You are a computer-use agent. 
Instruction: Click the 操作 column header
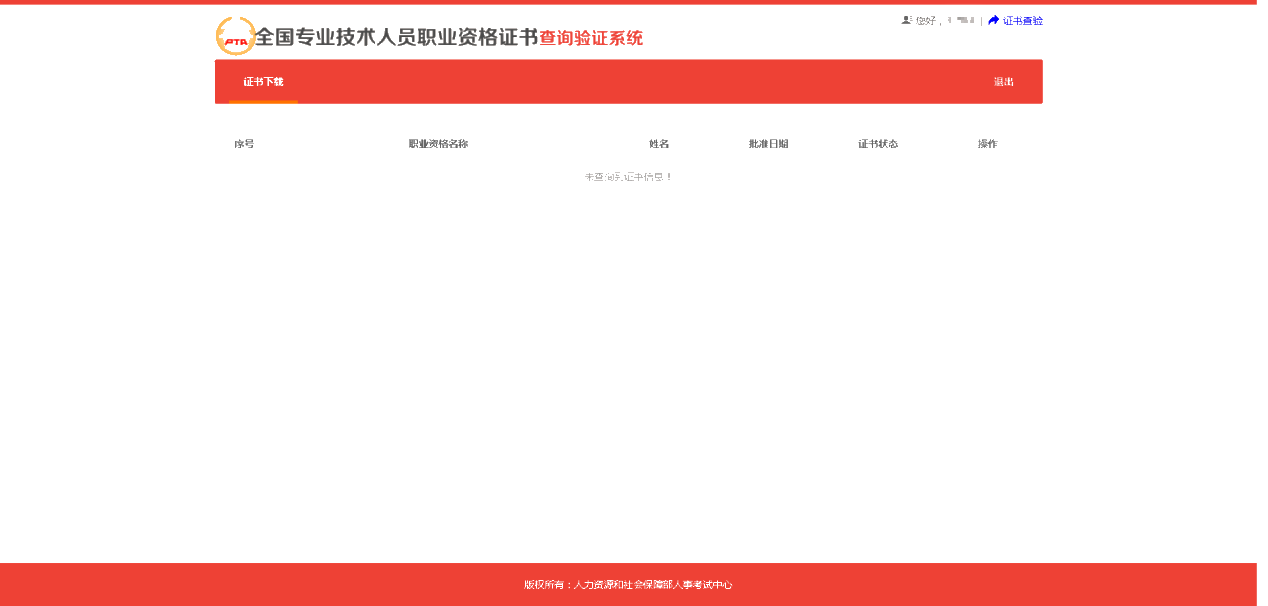[987, 144]
